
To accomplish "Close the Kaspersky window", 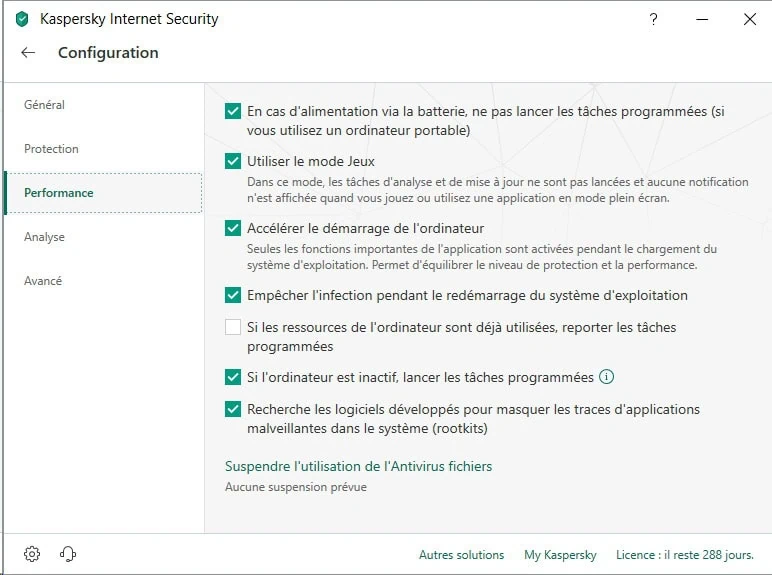I will 749,19.
